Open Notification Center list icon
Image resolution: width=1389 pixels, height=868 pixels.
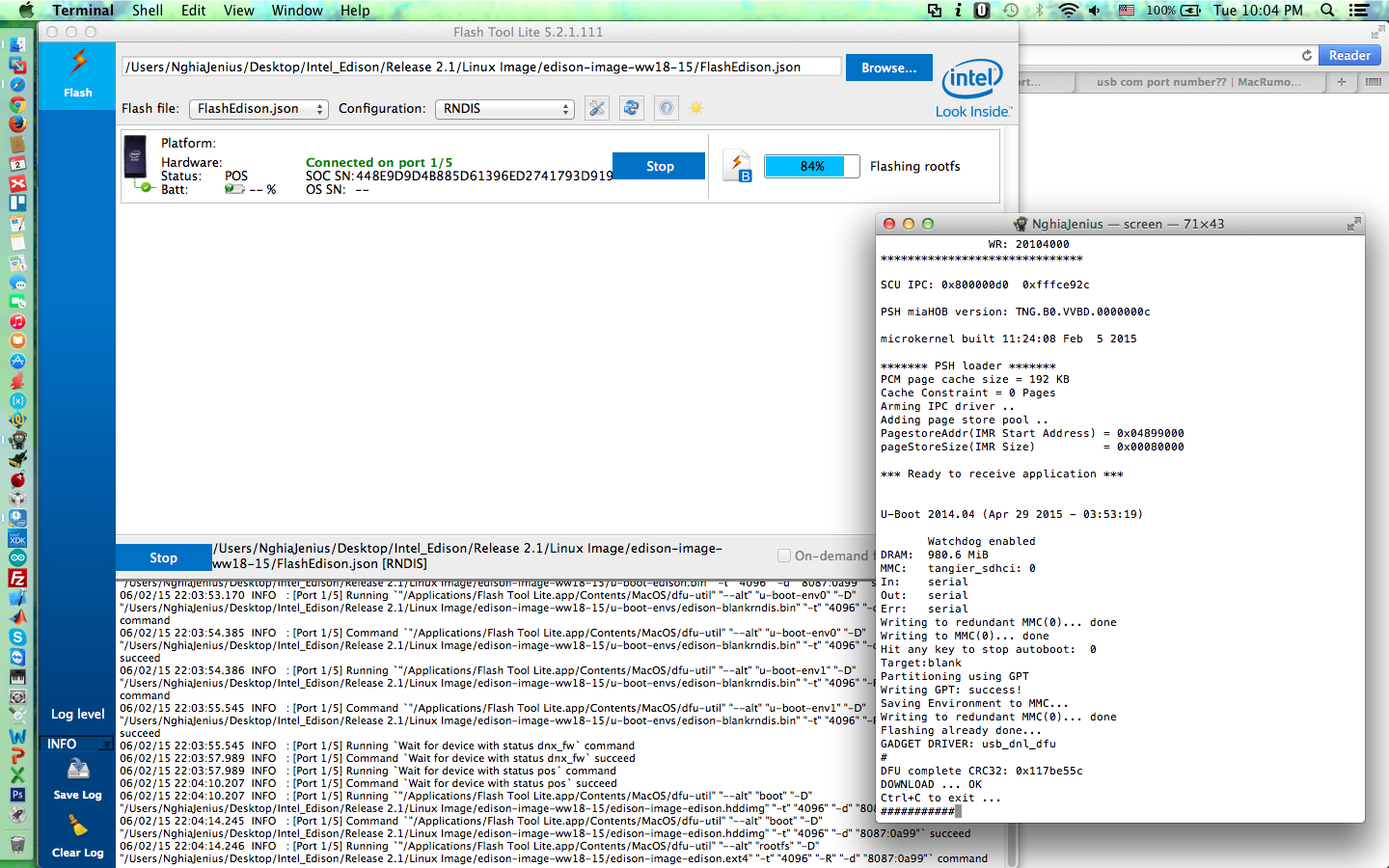1359,11
